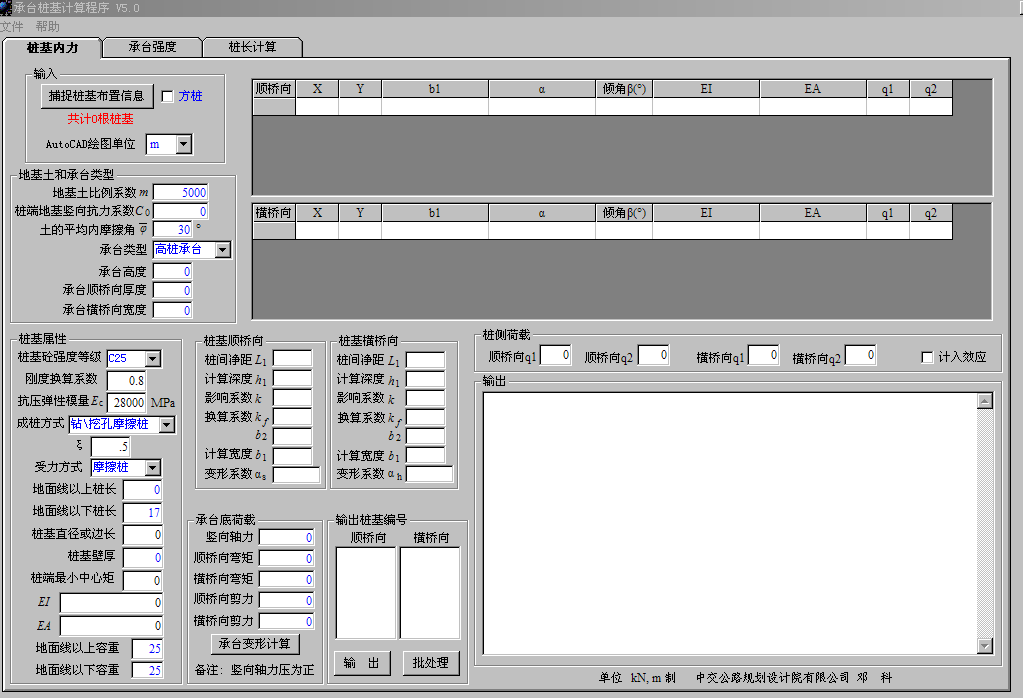Image resolution: width=1023 pixels, height=698 pixels.
Task: Click output scrollbar down arrow
Action: point(985,646)
